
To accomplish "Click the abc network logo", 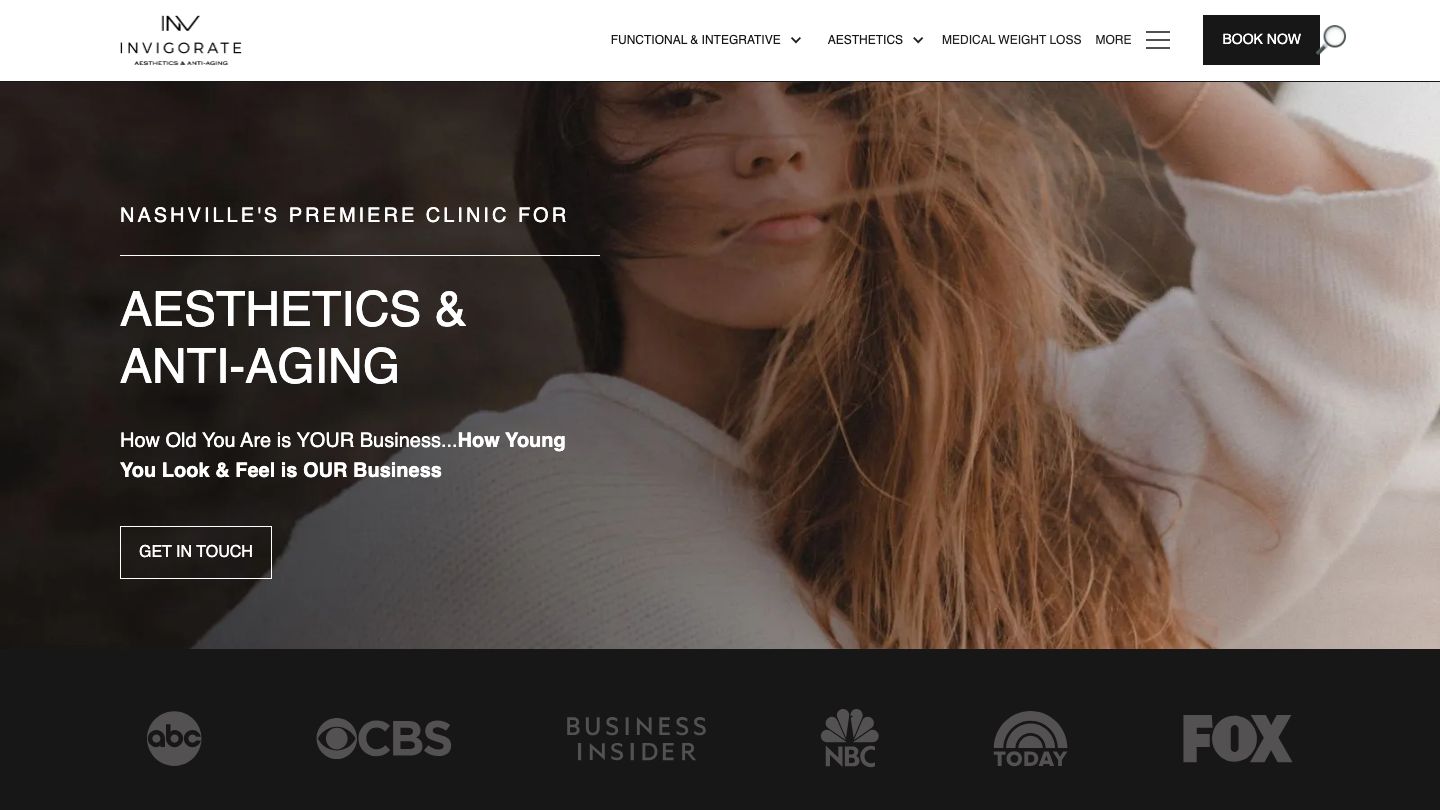I will tap(174, 739).
